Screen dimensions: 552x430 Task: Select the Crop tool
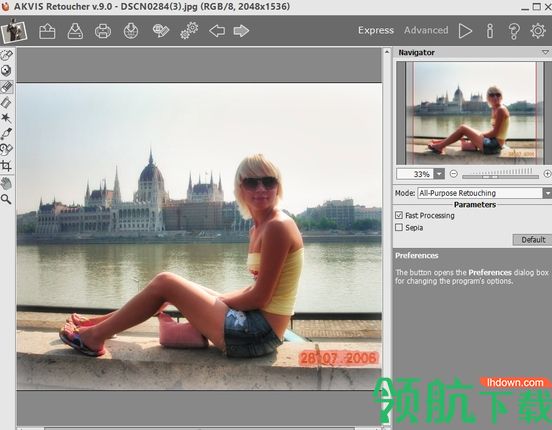pos(6,166)
